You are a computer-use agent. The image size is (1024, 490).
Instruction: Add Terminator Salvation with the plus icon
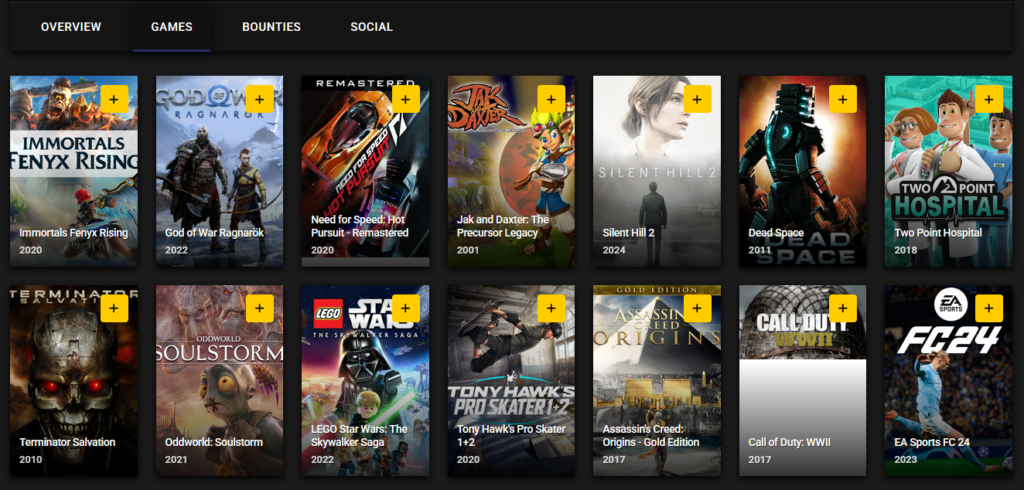coord(114,308)
